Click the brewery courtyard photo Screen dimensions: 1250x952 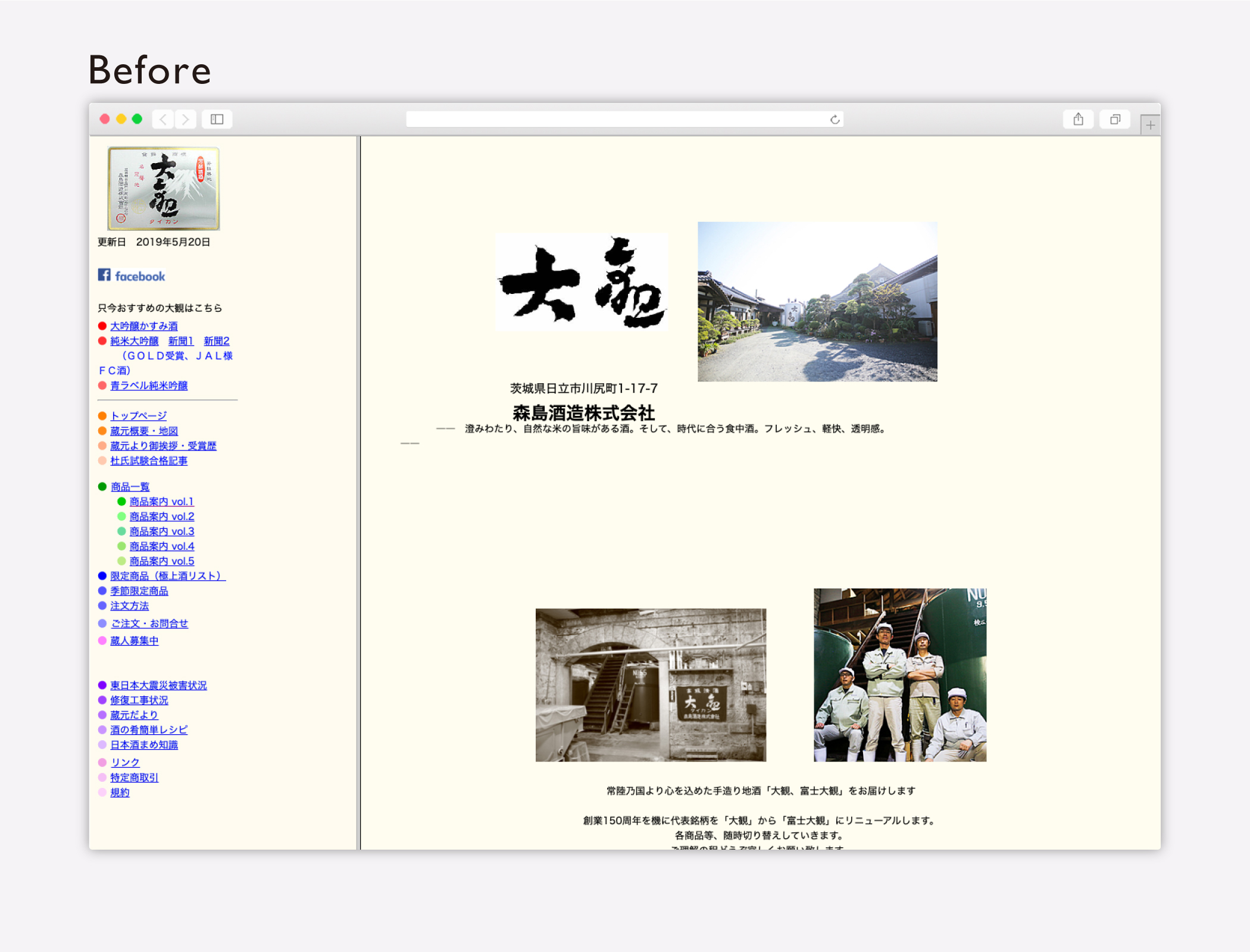pyautogui.click(x=817, y=302)
